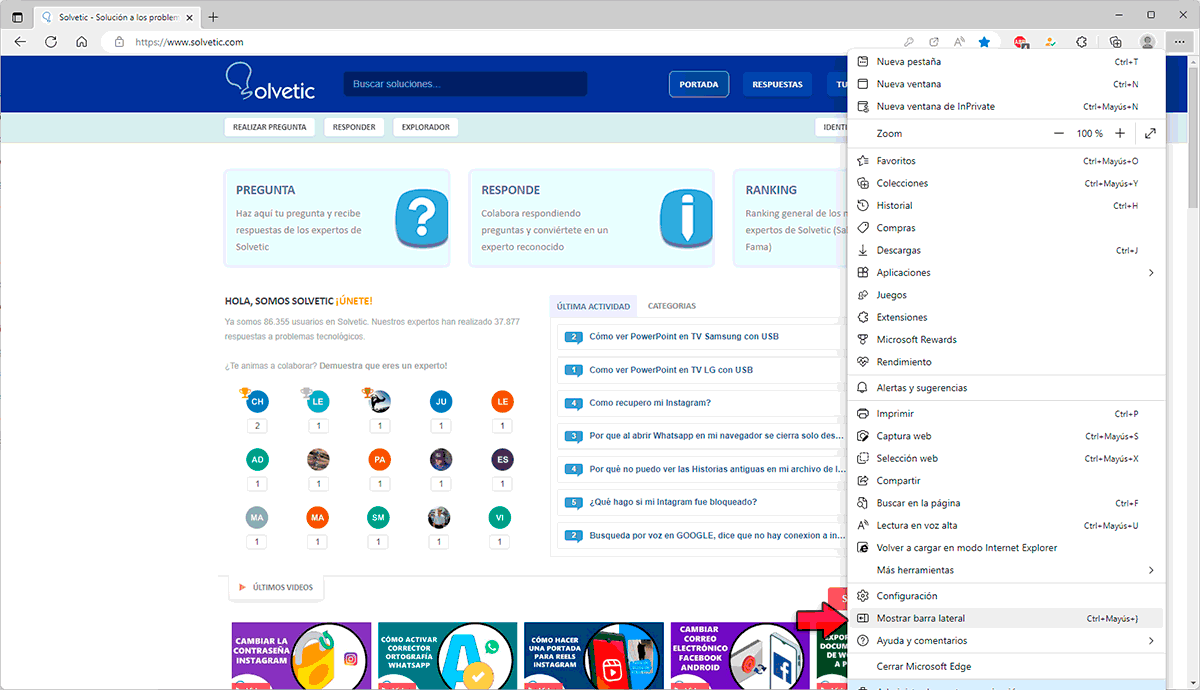
Task: Open Alertas y sugerencias
Action: coord(1006,388)
